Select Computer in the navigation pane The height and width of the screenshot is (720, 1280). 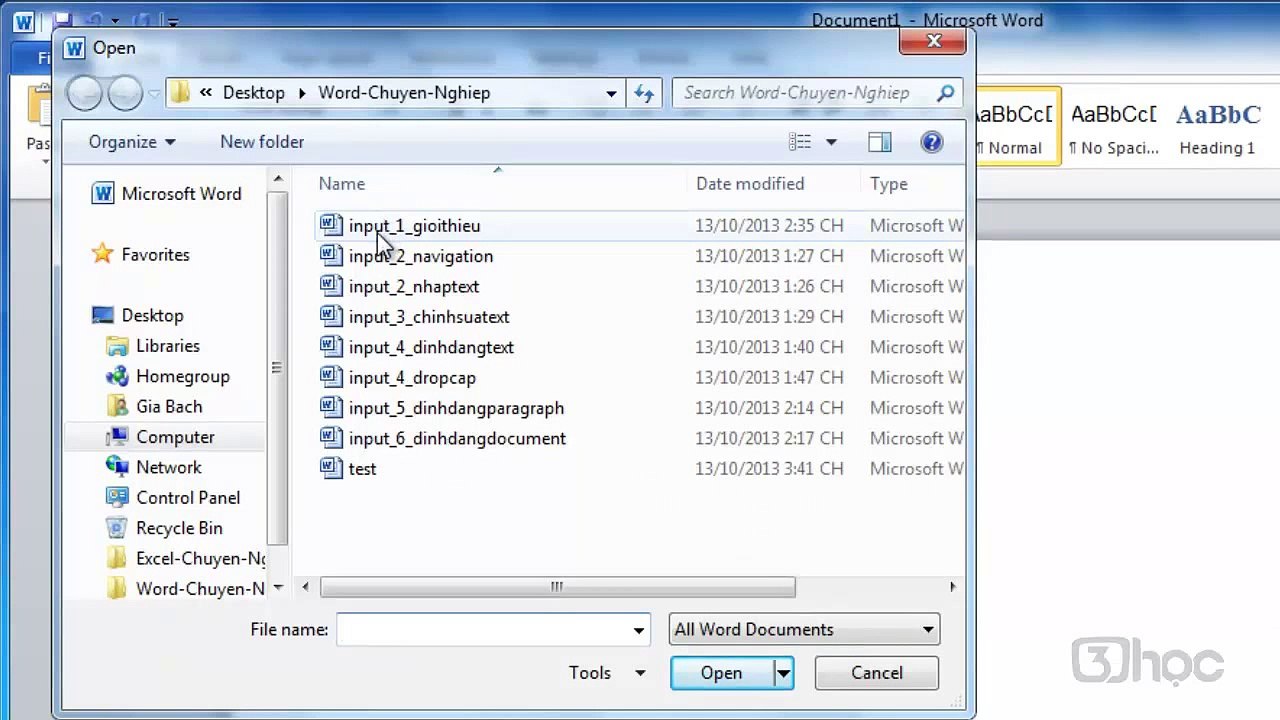click(x=165, y=437)
